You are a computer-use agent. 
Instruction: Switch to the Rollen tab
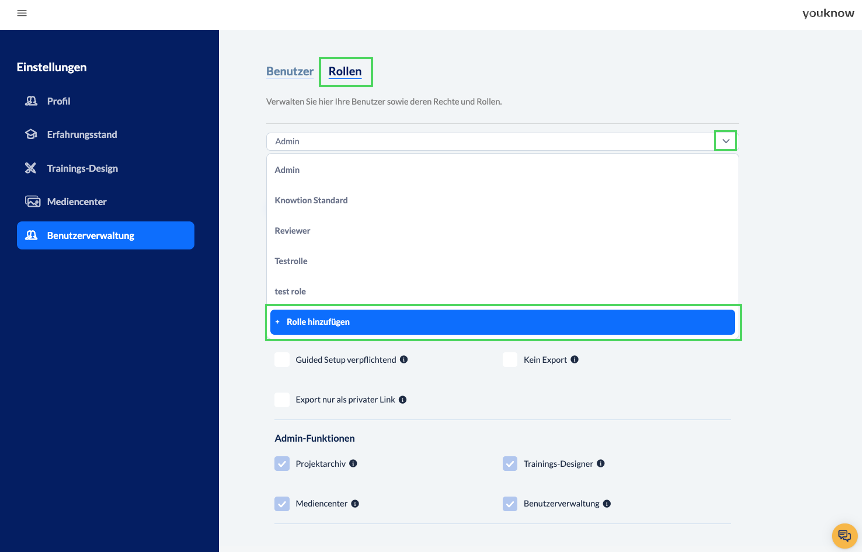tap(345, 71)
